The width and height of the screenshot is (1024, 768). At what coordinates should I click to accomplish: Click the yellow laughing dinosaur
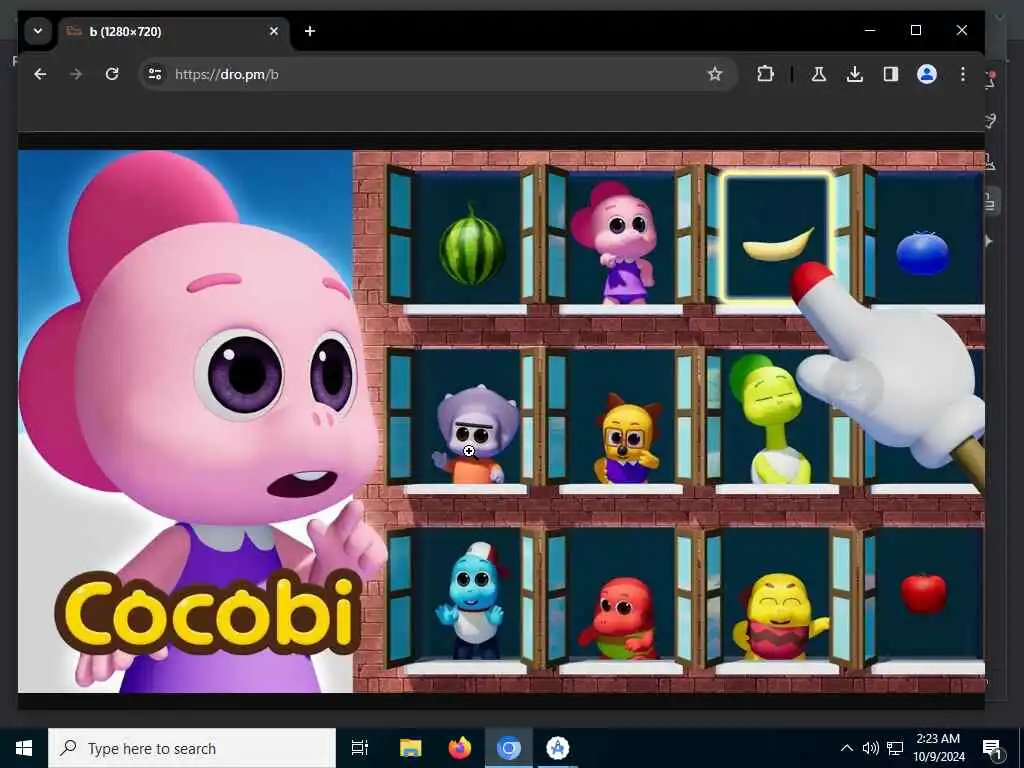[780, 617]
